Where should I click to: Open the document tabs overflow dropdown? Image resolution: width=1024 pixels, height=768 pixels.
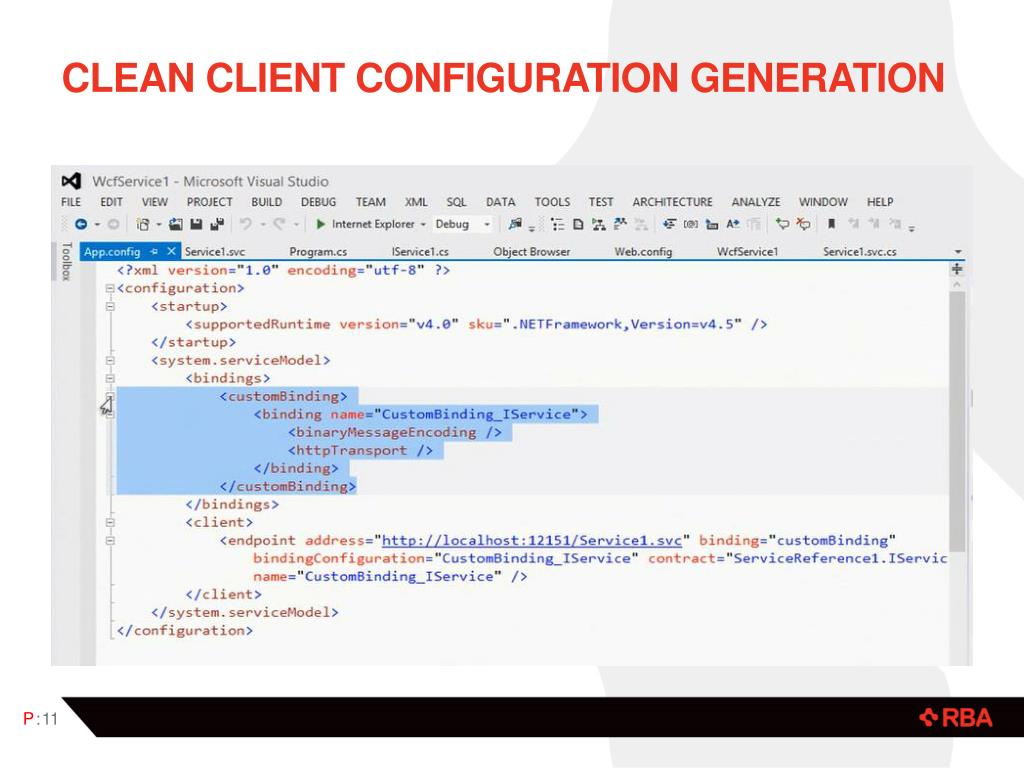(958, 251)
